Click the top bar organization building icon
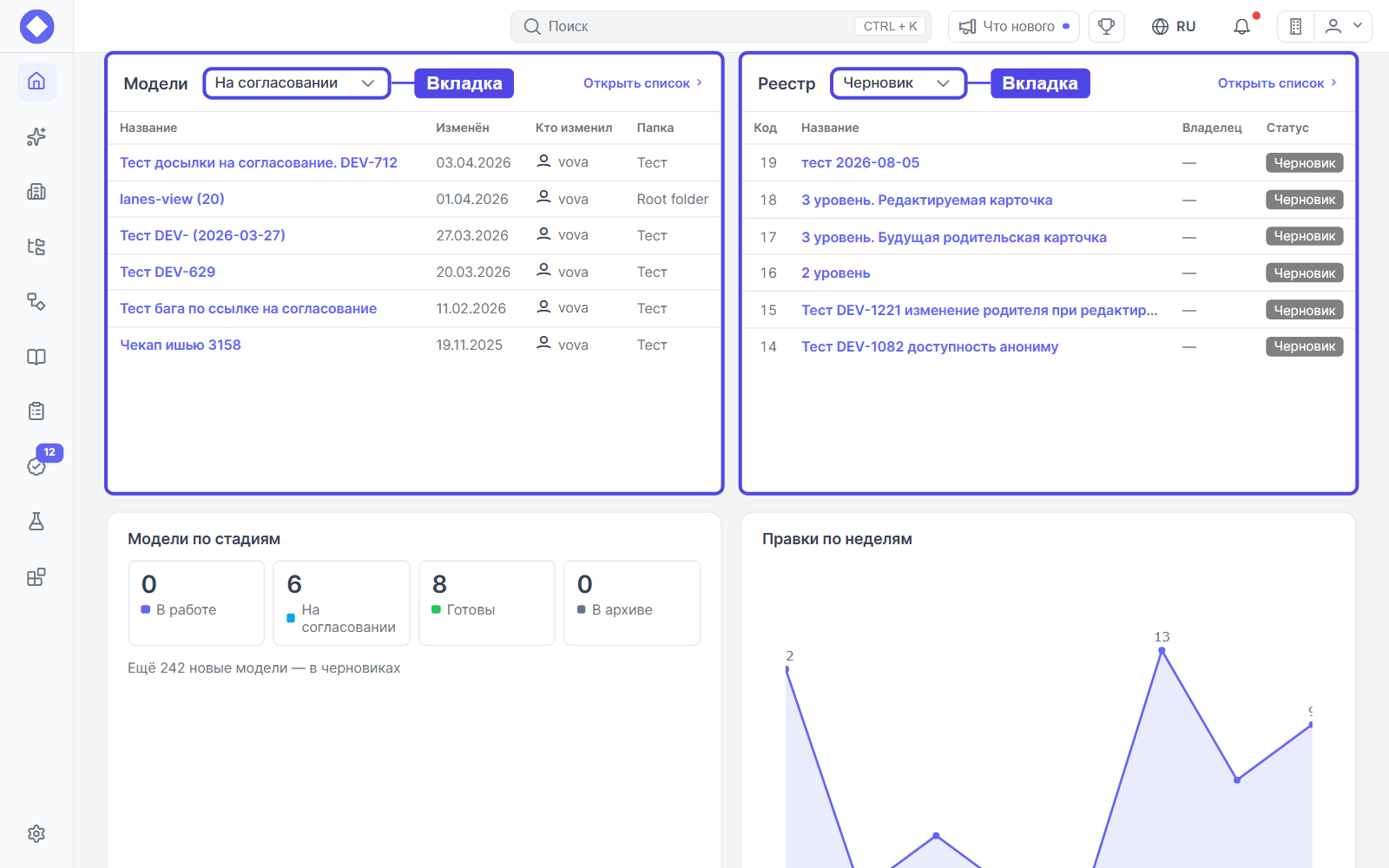The height and width of the screenshot is (868, 1389). click(1296, 26)
